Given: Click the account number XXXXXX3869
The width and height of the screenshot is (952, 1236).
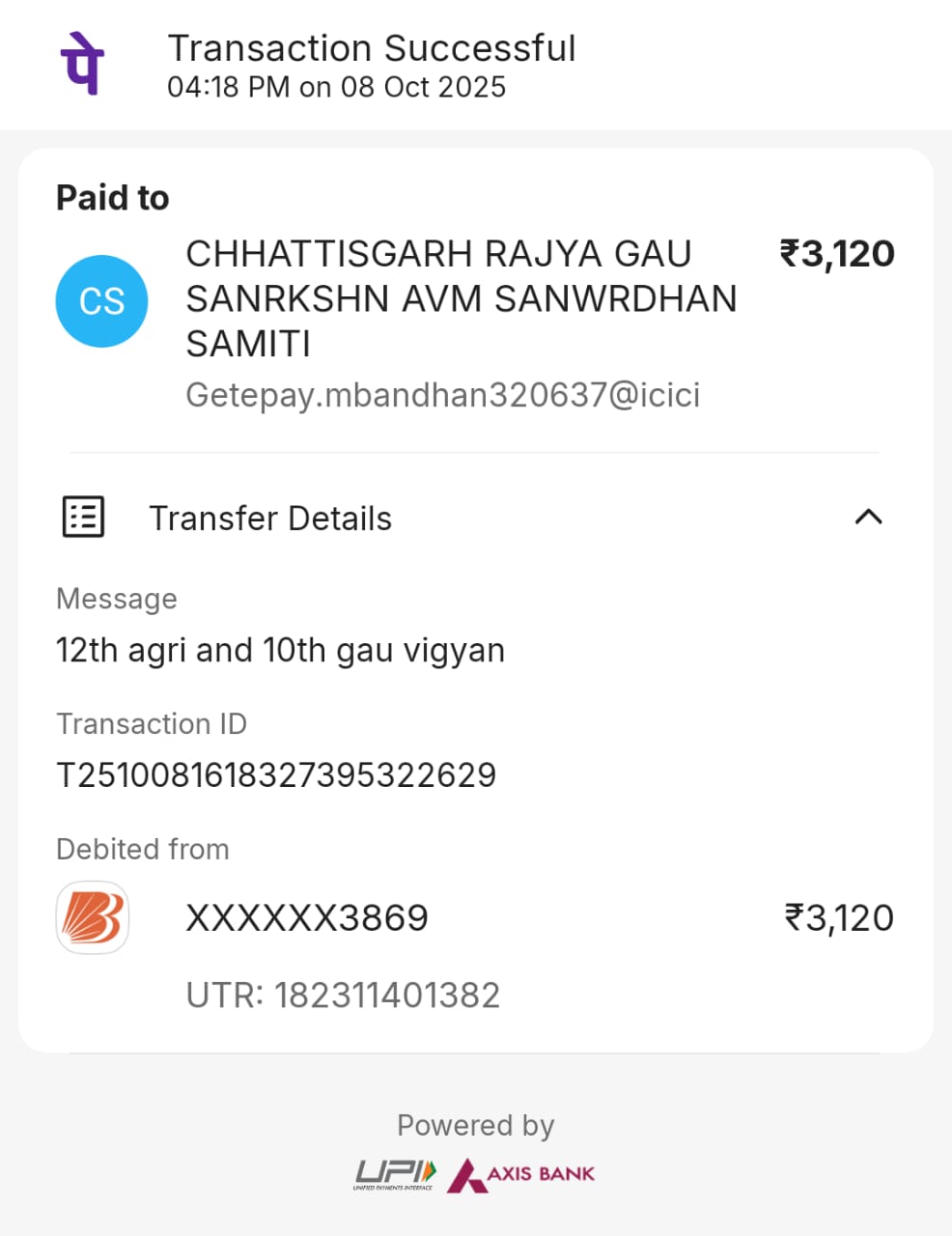Looking at the screenshot, I should [306, 917].
